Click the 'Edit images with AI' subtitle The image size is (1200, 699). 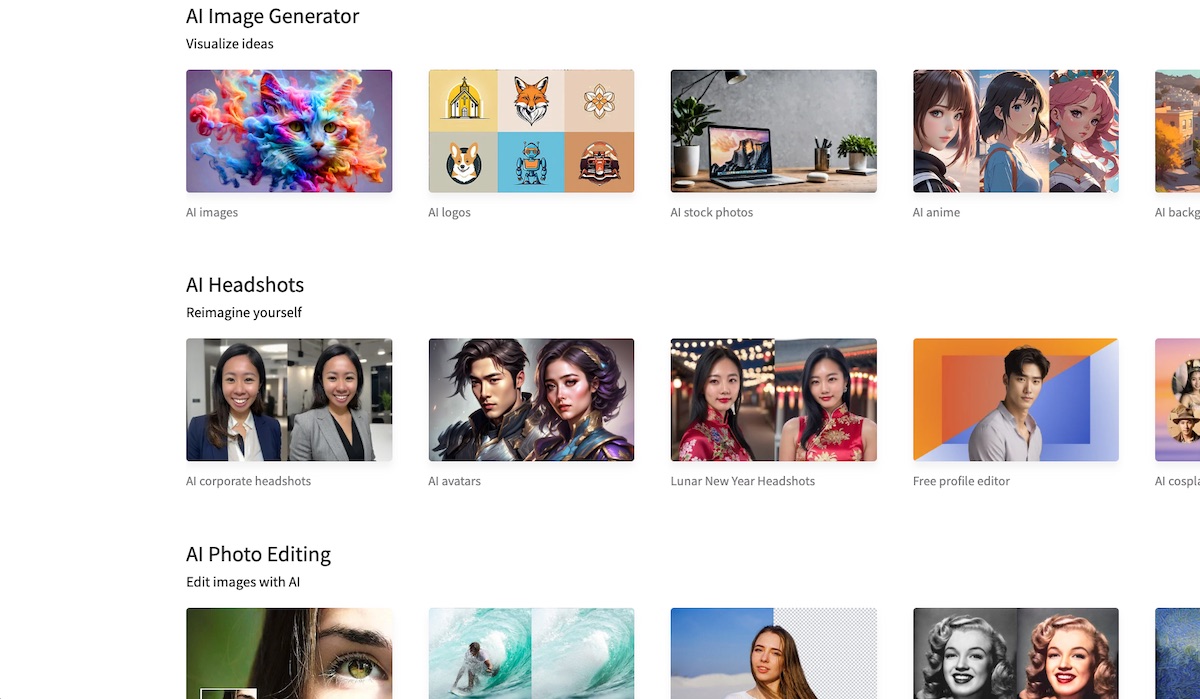243,582
